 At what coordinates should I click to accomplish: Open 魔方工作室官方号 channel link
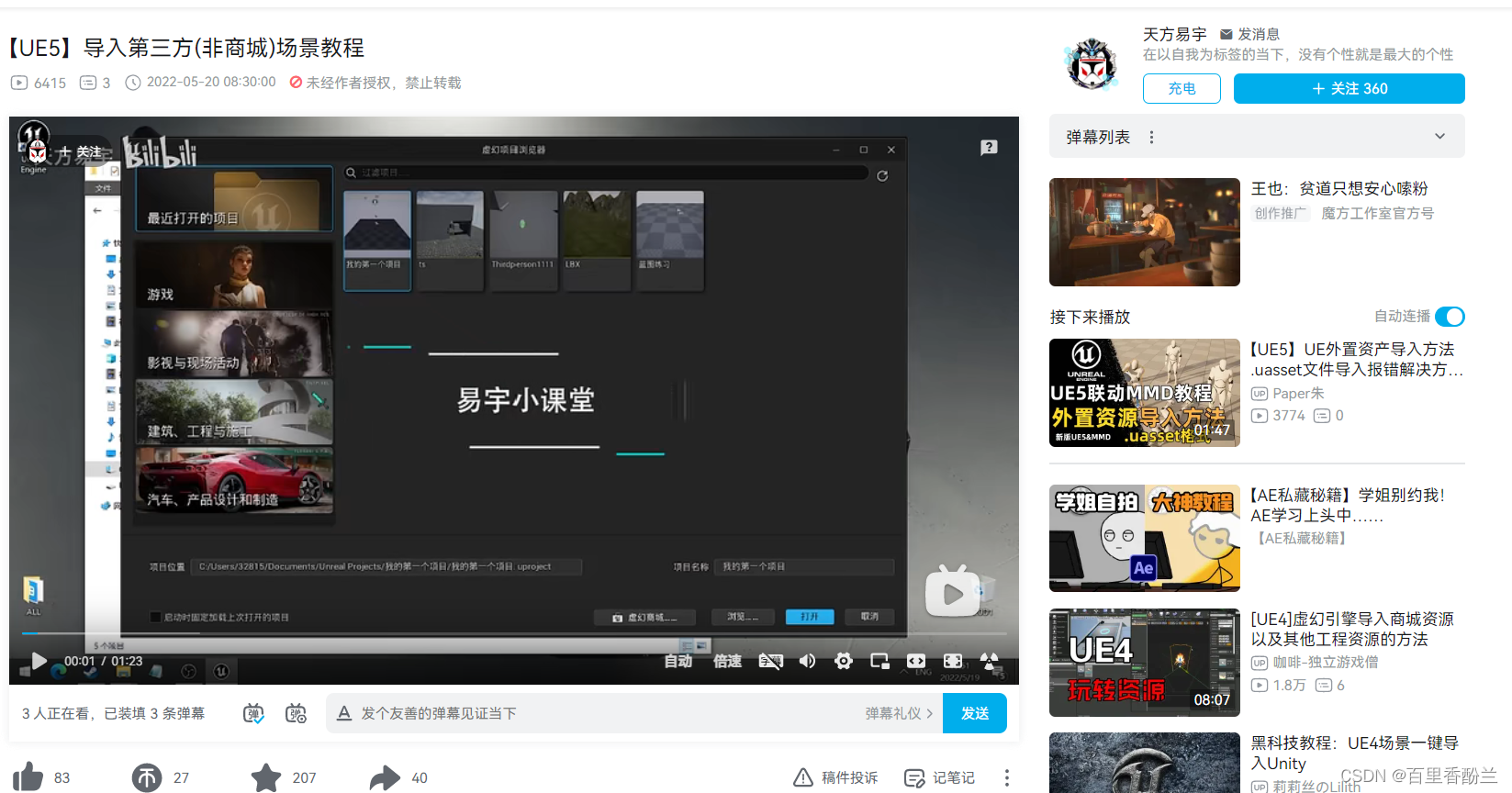click(x=1377, y=213)
